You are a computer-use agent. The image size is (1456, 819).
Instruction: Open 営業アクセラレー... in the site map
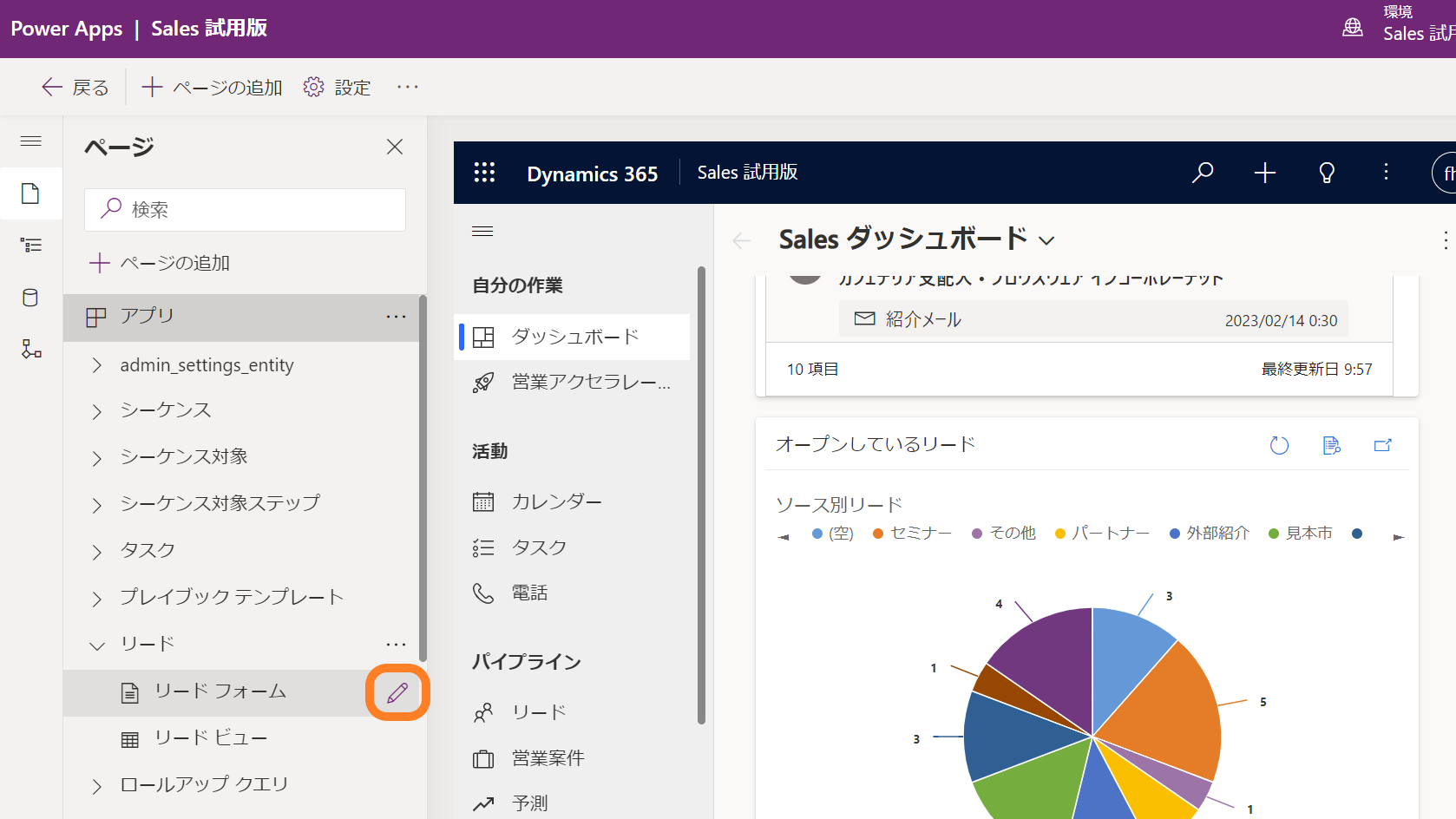coord(573,382)
